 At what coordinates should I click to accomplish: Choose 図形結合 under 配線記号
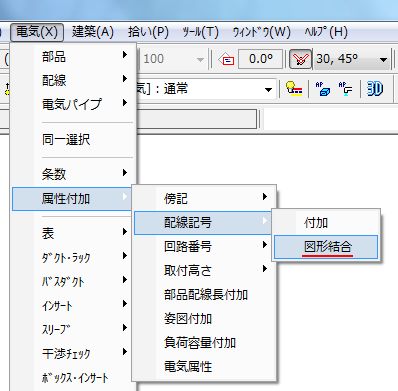click(326, 247)
